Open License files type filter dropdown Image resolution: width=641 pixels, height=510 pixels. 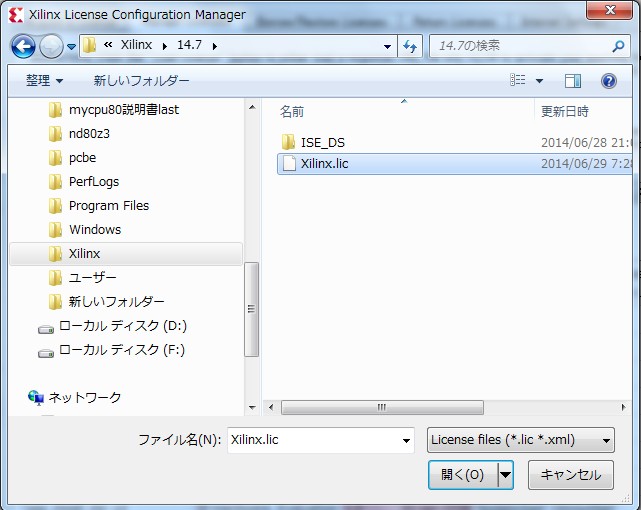pyautogui.click(x=521, y=440)
